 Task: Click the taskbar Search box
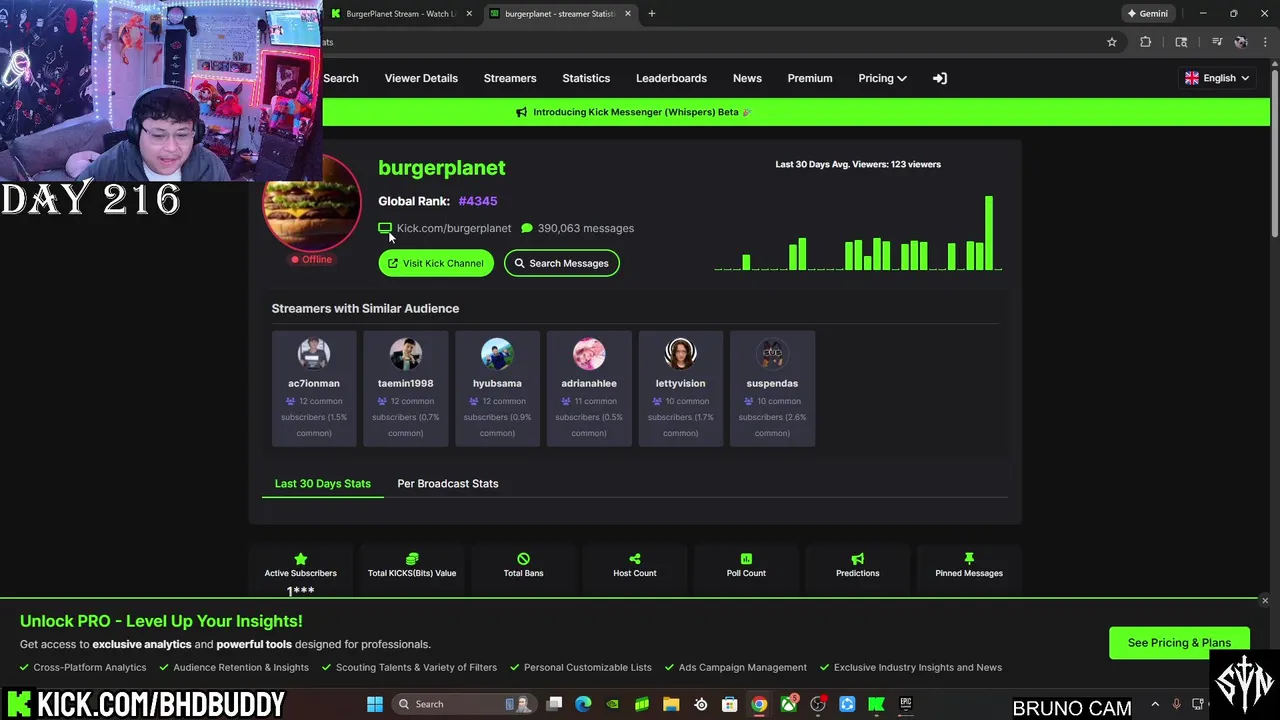pos(465,704)
